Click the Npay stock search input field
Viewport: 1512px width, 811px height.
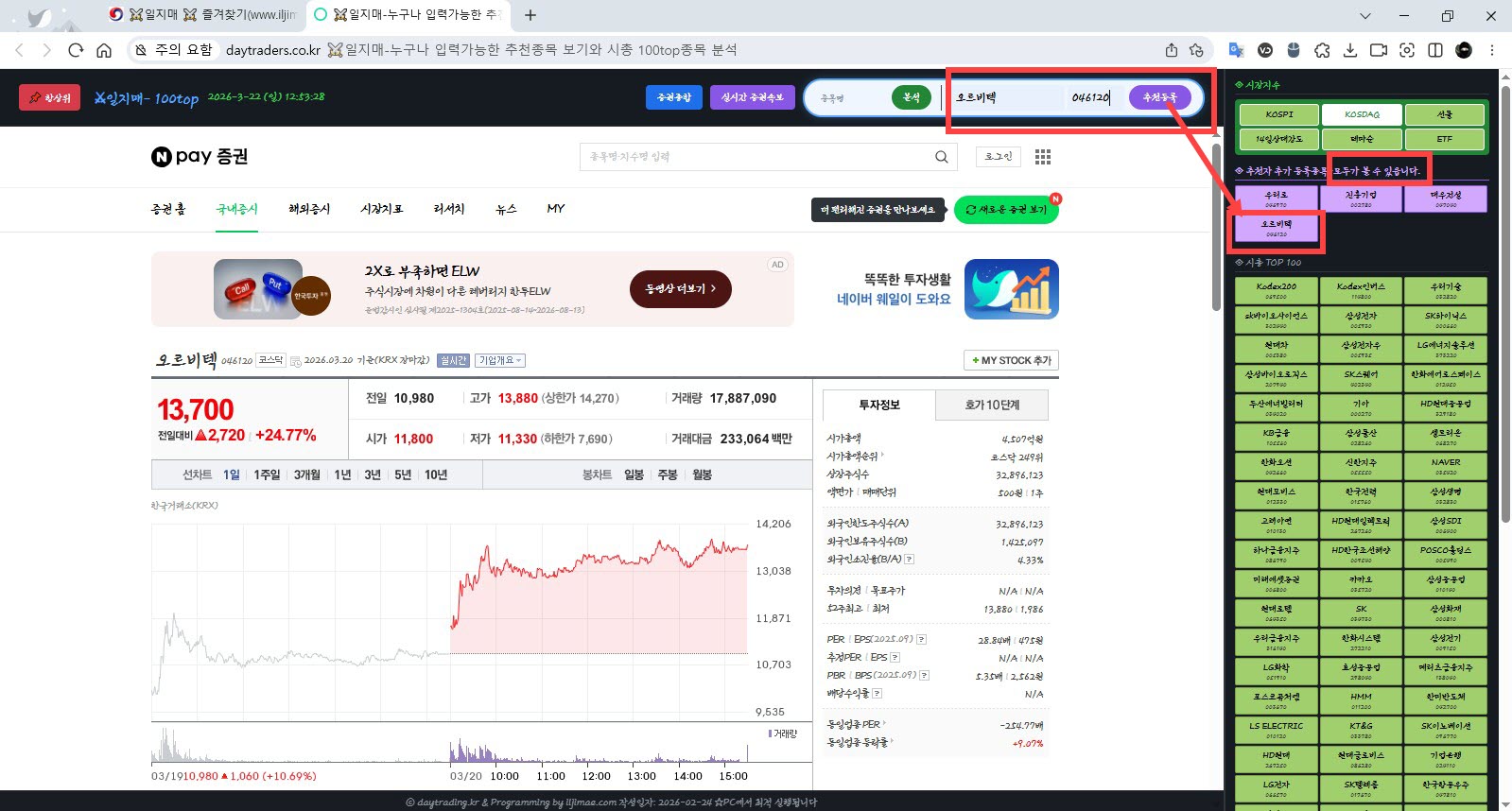[x=756, y=157]
